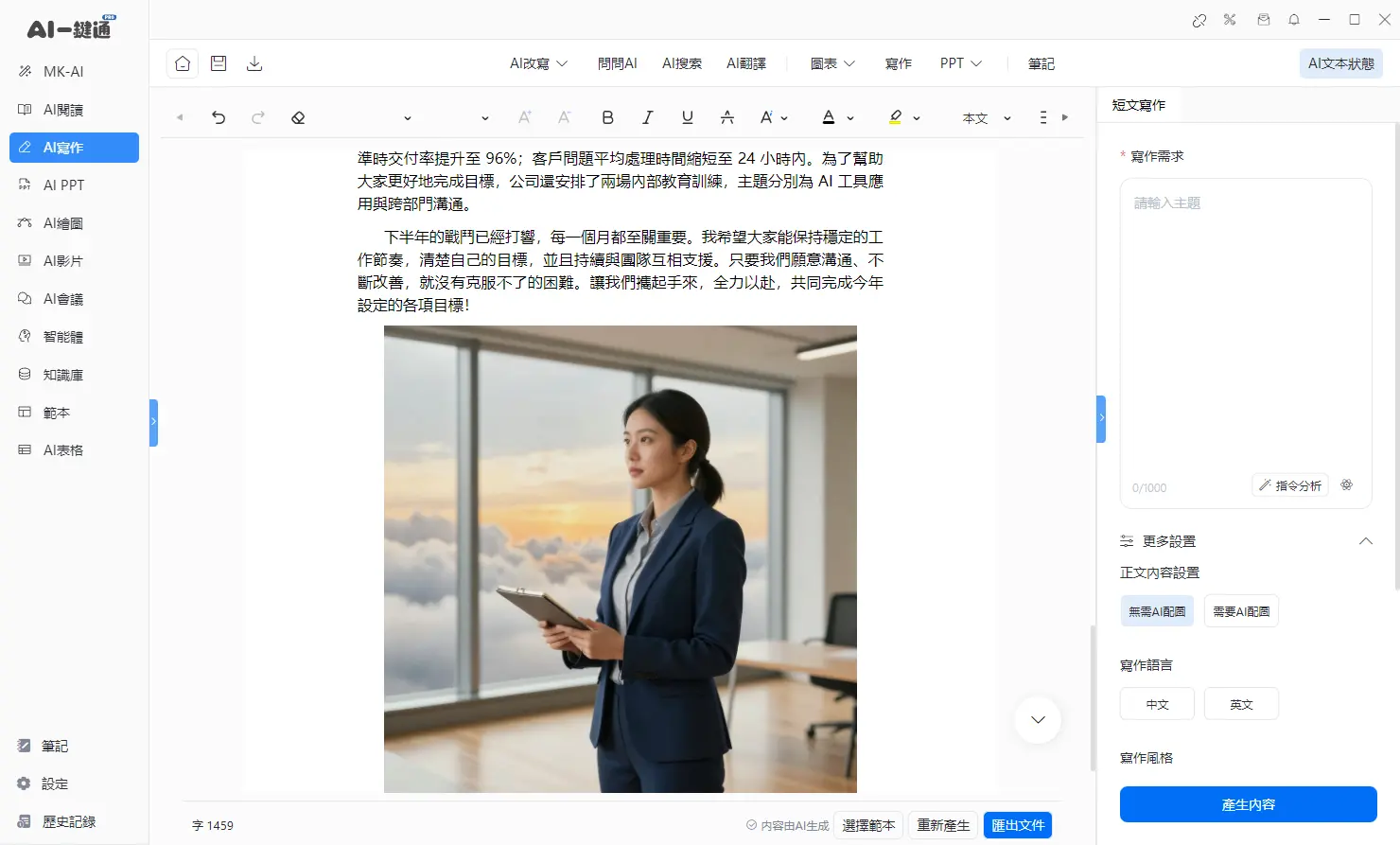Image resolution: width=1400 pixels, height=845 pixels.
Task: Shift the toolbar right with the arrow
Action: click(x=1065, y=117)
